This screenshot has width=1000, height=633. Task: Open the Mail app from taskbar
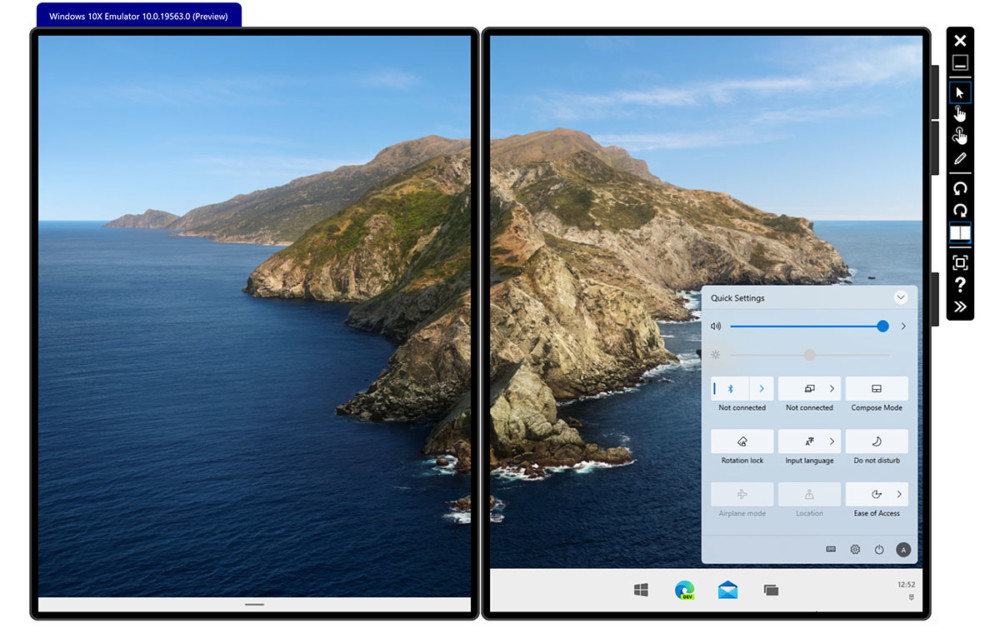click(728, 590)
